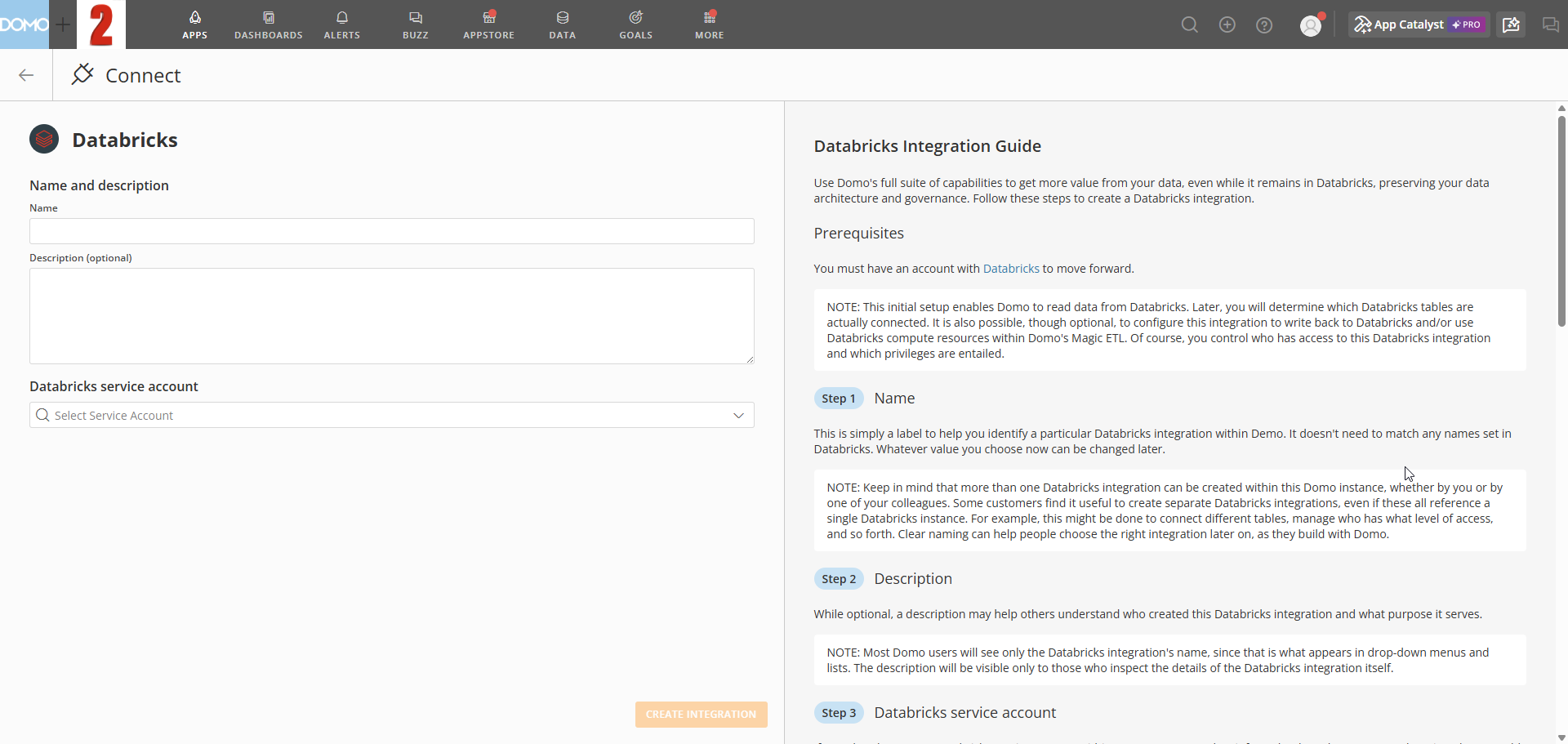
Task: Click the share/export icon in header
Action: click(1511, 25)
